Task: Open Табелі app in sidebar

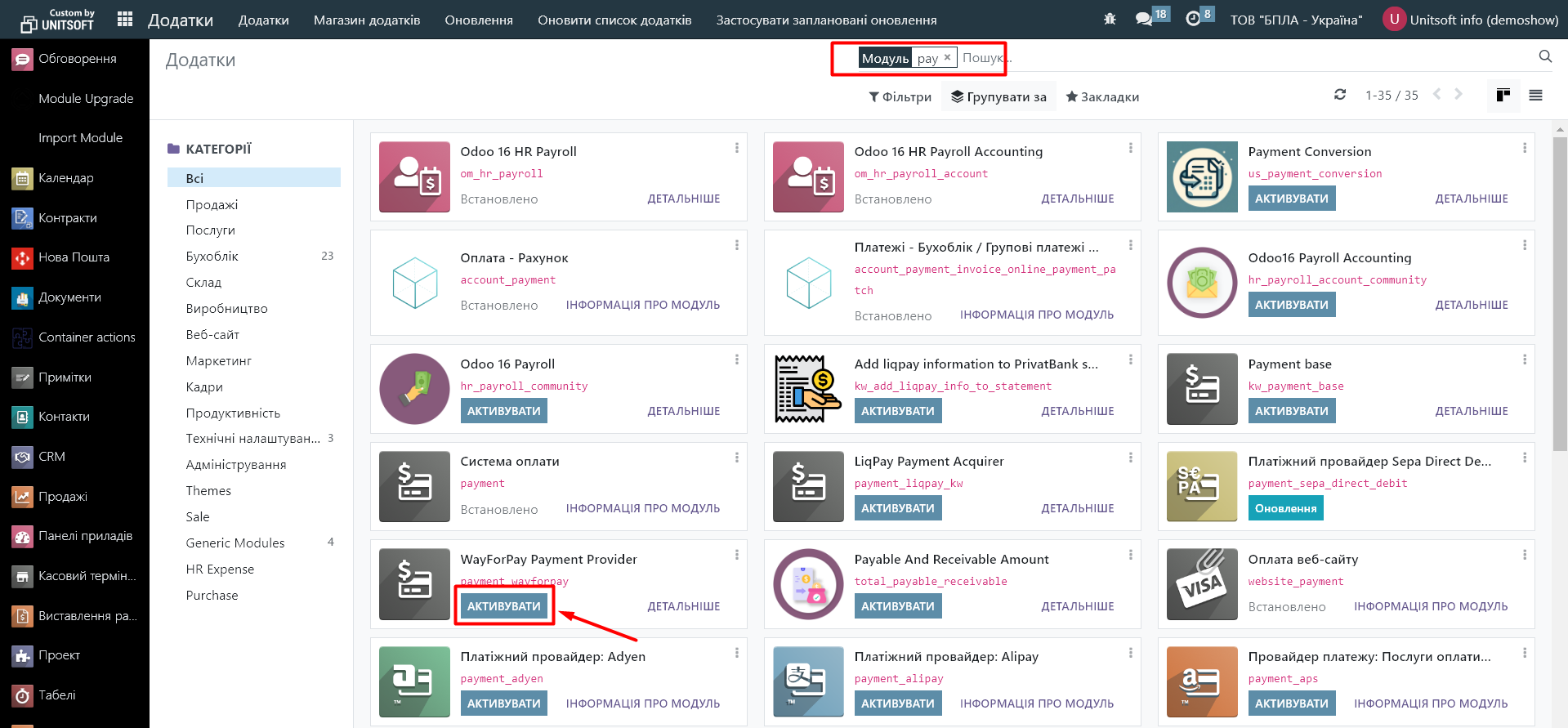Action: (74, 695)
